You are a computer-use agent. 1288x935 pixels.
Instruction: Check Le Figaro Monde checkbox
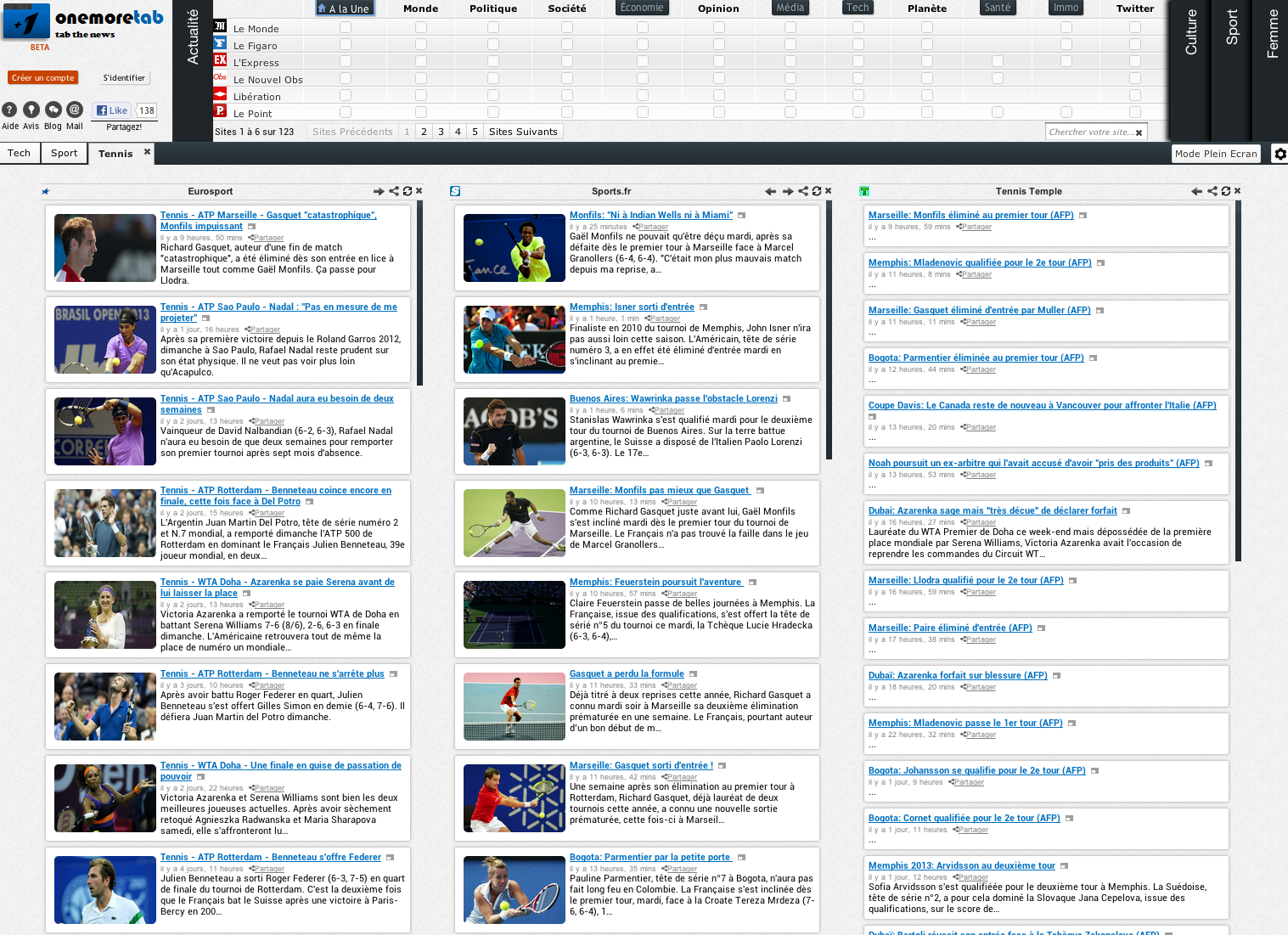(421, 44)
